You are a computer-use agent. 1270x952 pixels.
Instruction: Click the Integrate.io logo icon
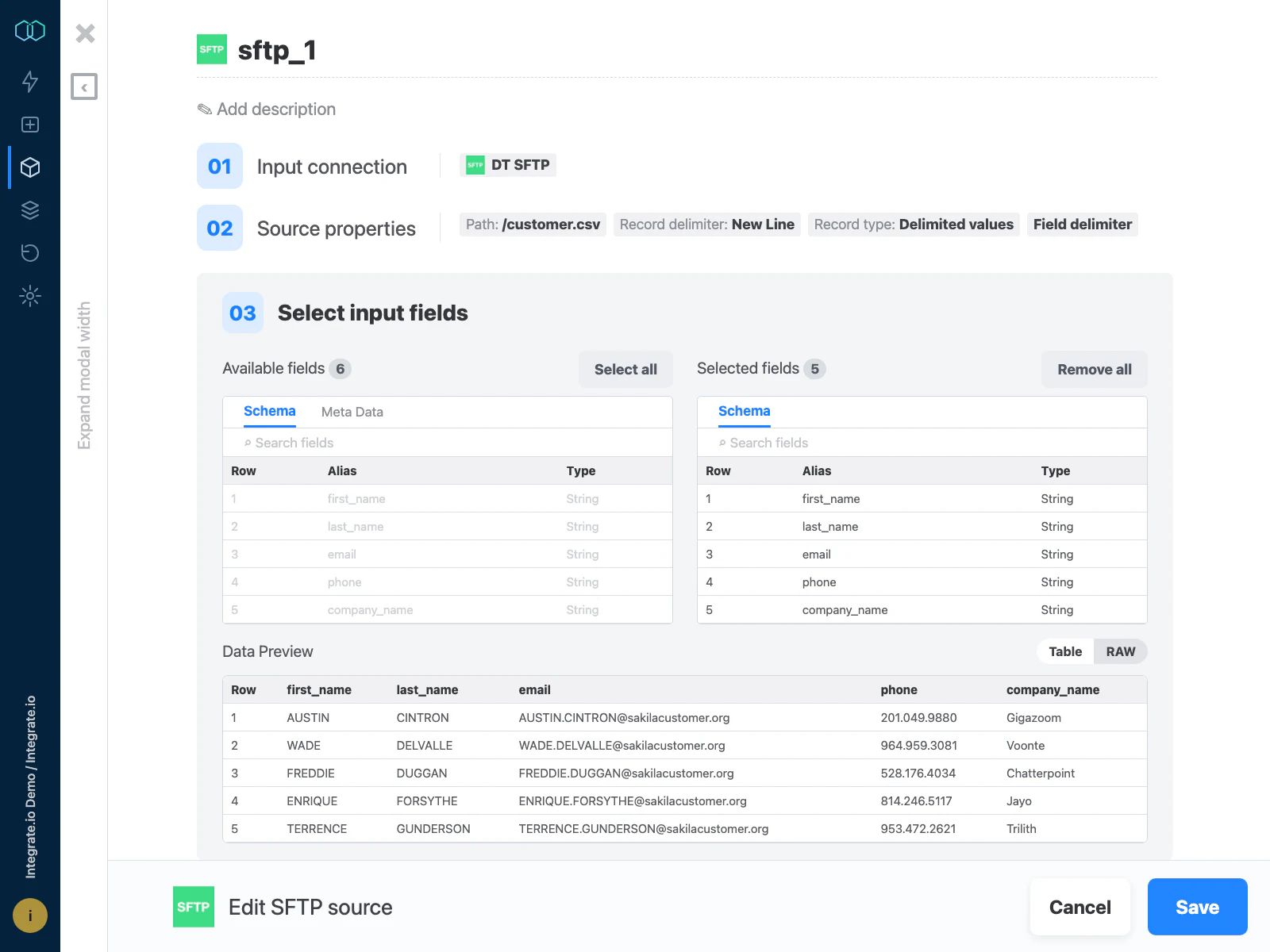point(30,31)
